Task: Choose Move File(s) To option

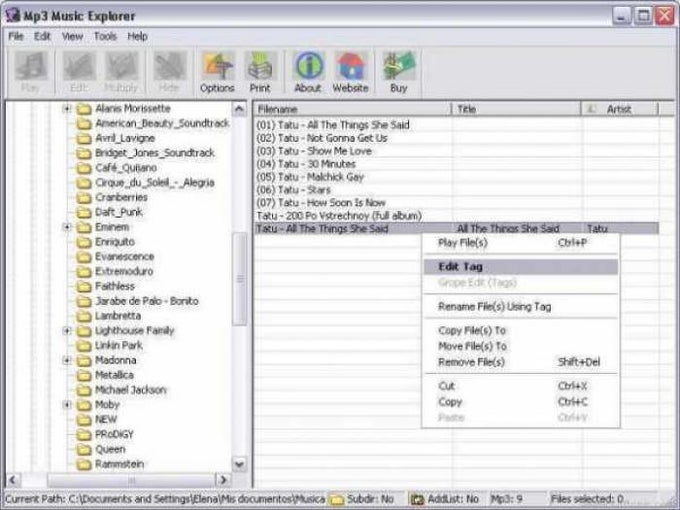Action: coord(521,346)
